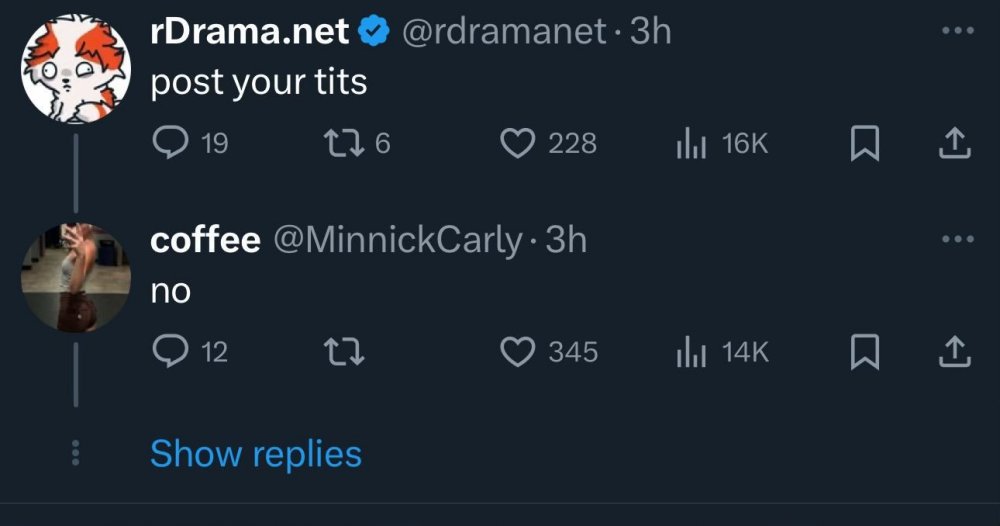Open more options for rDrama.net tweet
Viewport: 1000px width, 526px height.
[x=956, y=30]
